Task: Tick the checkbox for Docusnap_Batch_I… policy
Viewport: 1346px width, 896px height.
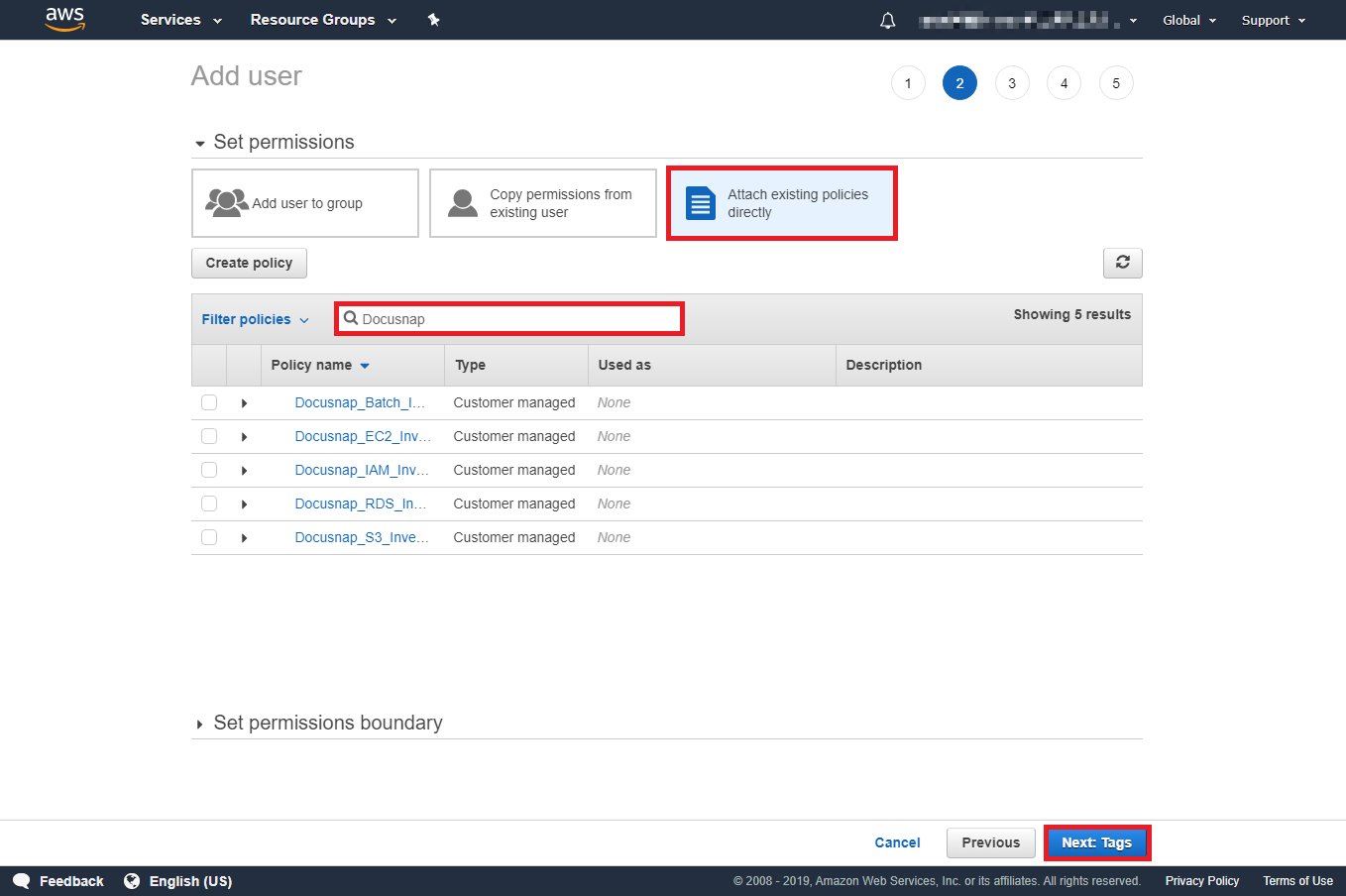Action: (209, 402)
